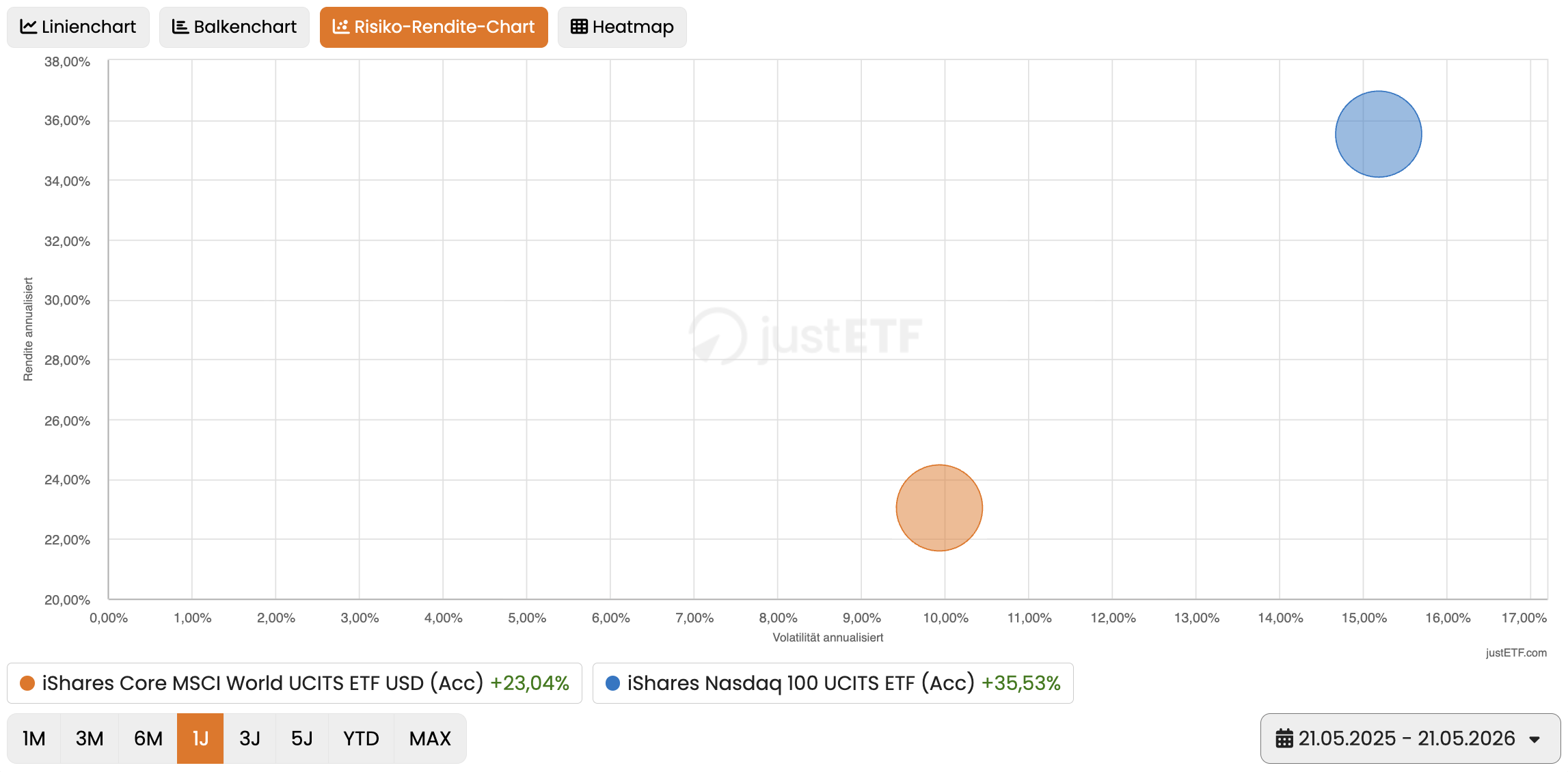Screen dimensions: 1568x772
Task: Click the calendar icon in the date range
Action: (1284, 739)
